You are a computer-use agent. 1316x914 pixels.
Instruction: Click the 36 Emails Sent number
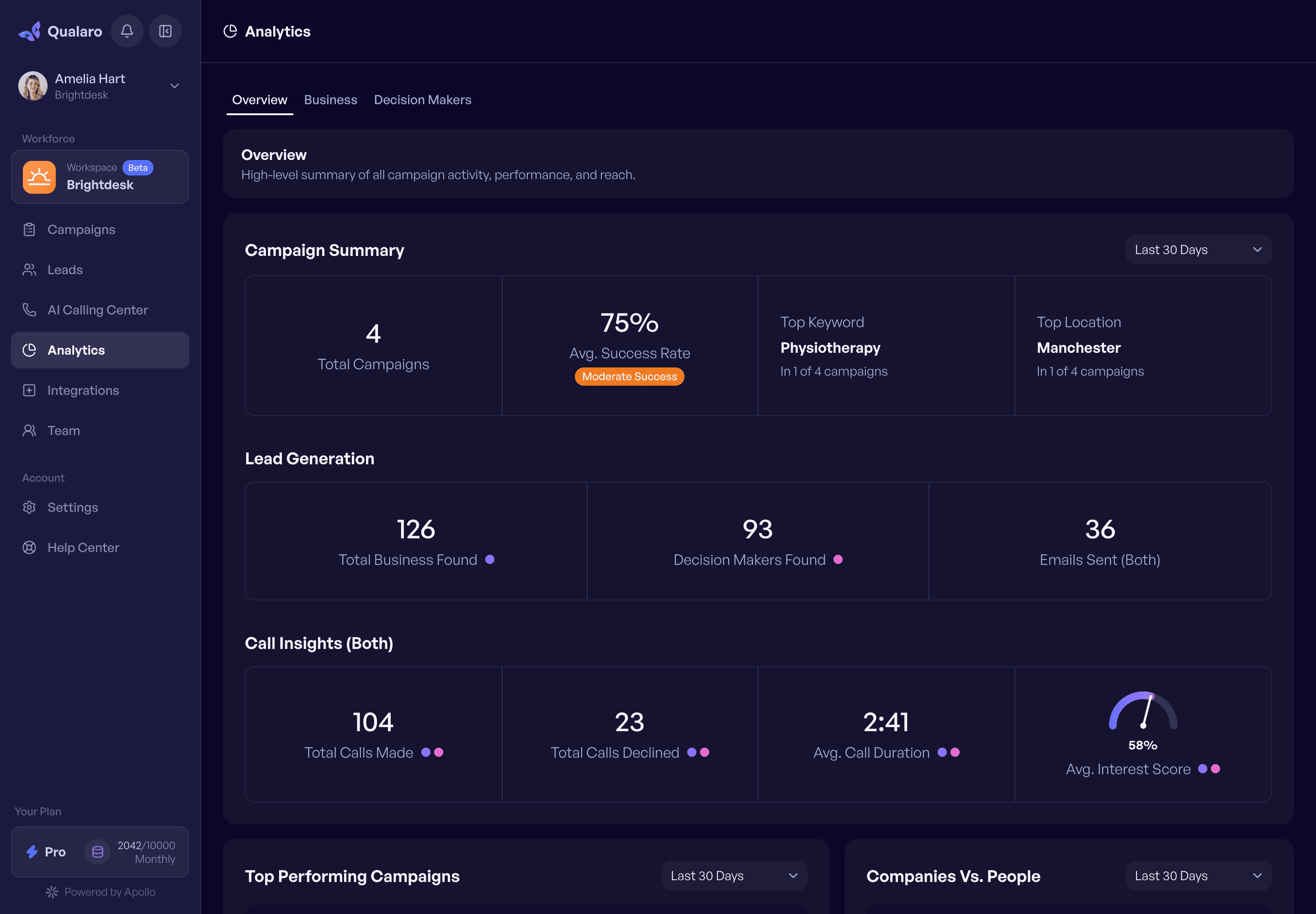coord(1100,529)
